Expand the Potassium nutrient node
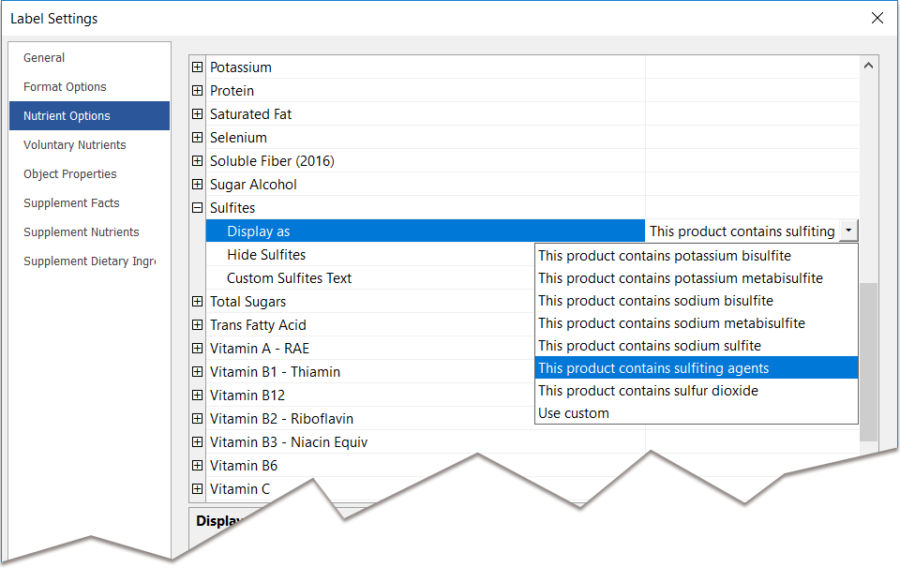The image size is (900, 582). point(197,68)
